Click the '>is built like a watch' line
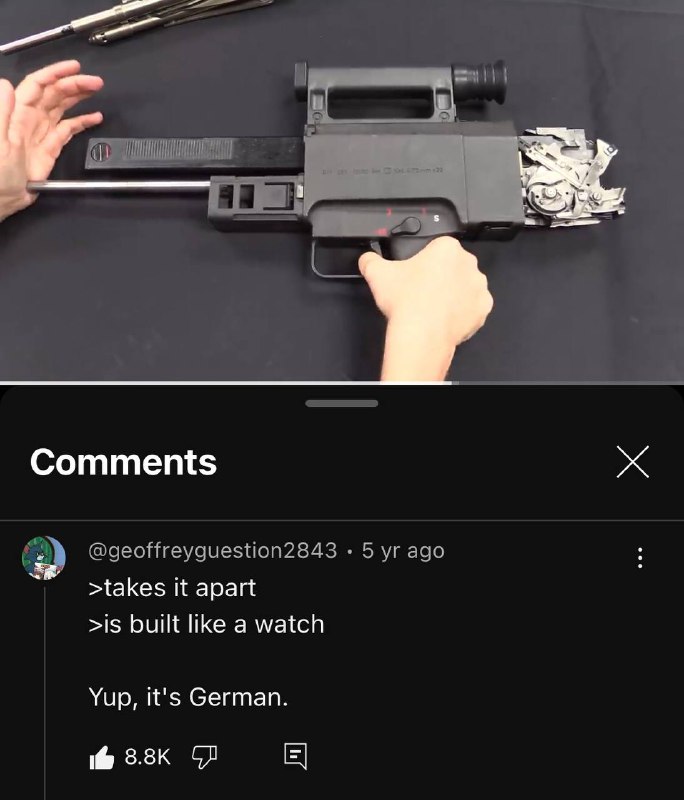The width and height of the screenshot is (684, 800). tap(206, 624)
